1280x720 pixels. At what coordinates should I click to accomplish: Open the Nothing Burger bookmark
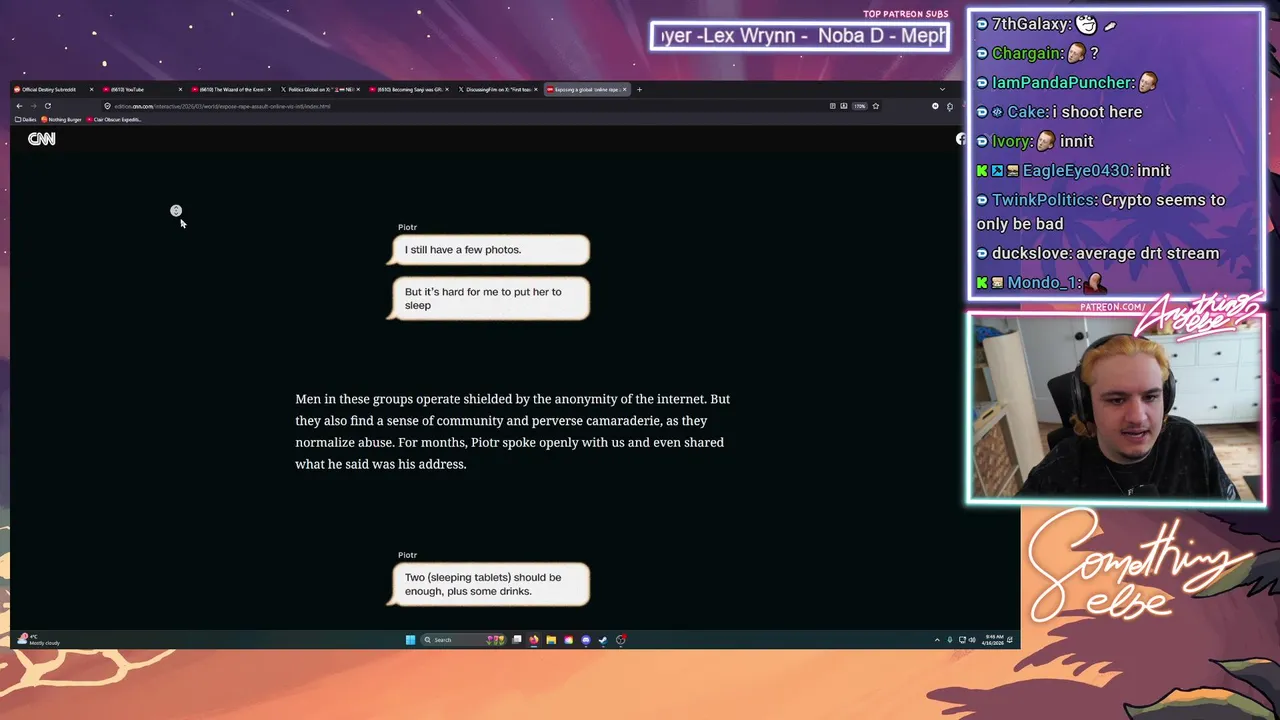[62, 120]
